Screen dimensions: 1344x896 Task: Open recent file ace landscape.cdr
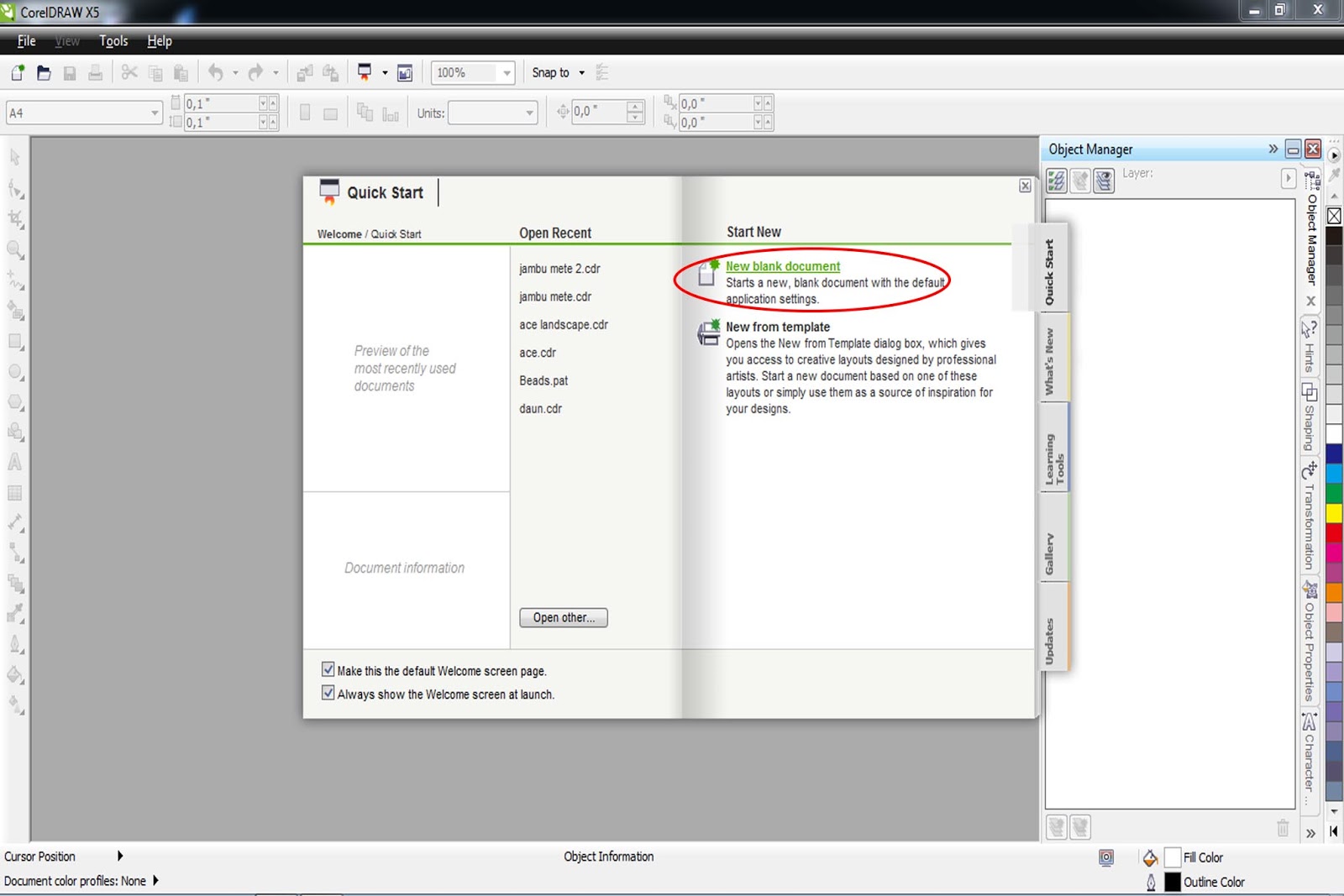coord(564,325)
